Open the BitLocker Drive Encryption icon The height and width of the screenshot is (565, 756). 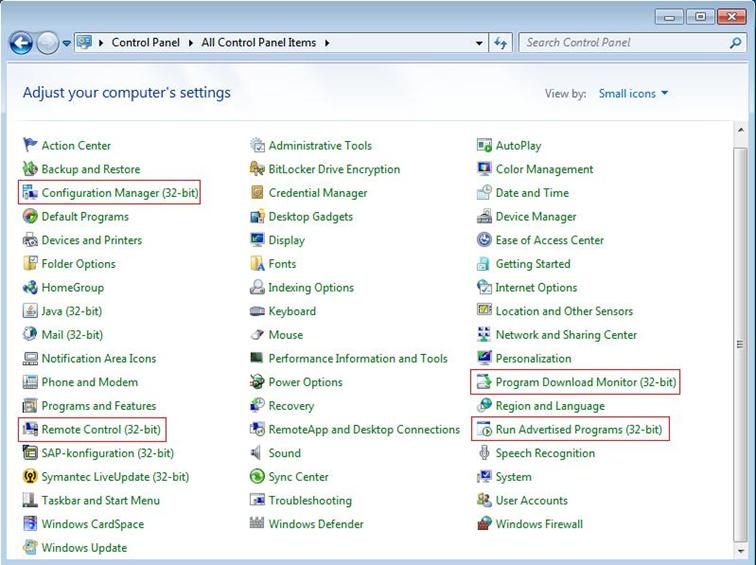[257, 168]
